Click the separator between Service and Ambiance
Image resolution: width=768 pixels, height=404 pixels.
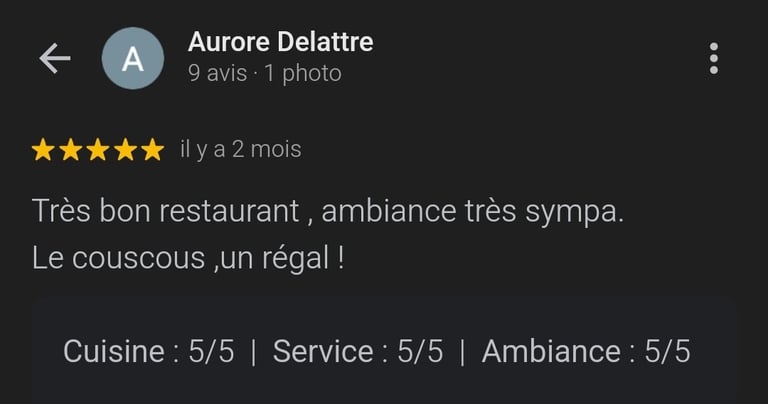pos(462,353)
